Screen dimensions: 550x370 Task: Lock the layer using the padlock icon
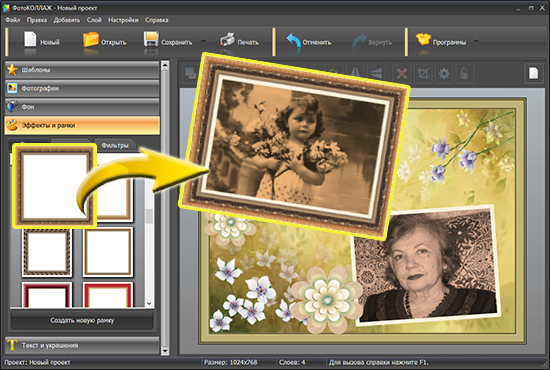464,74
